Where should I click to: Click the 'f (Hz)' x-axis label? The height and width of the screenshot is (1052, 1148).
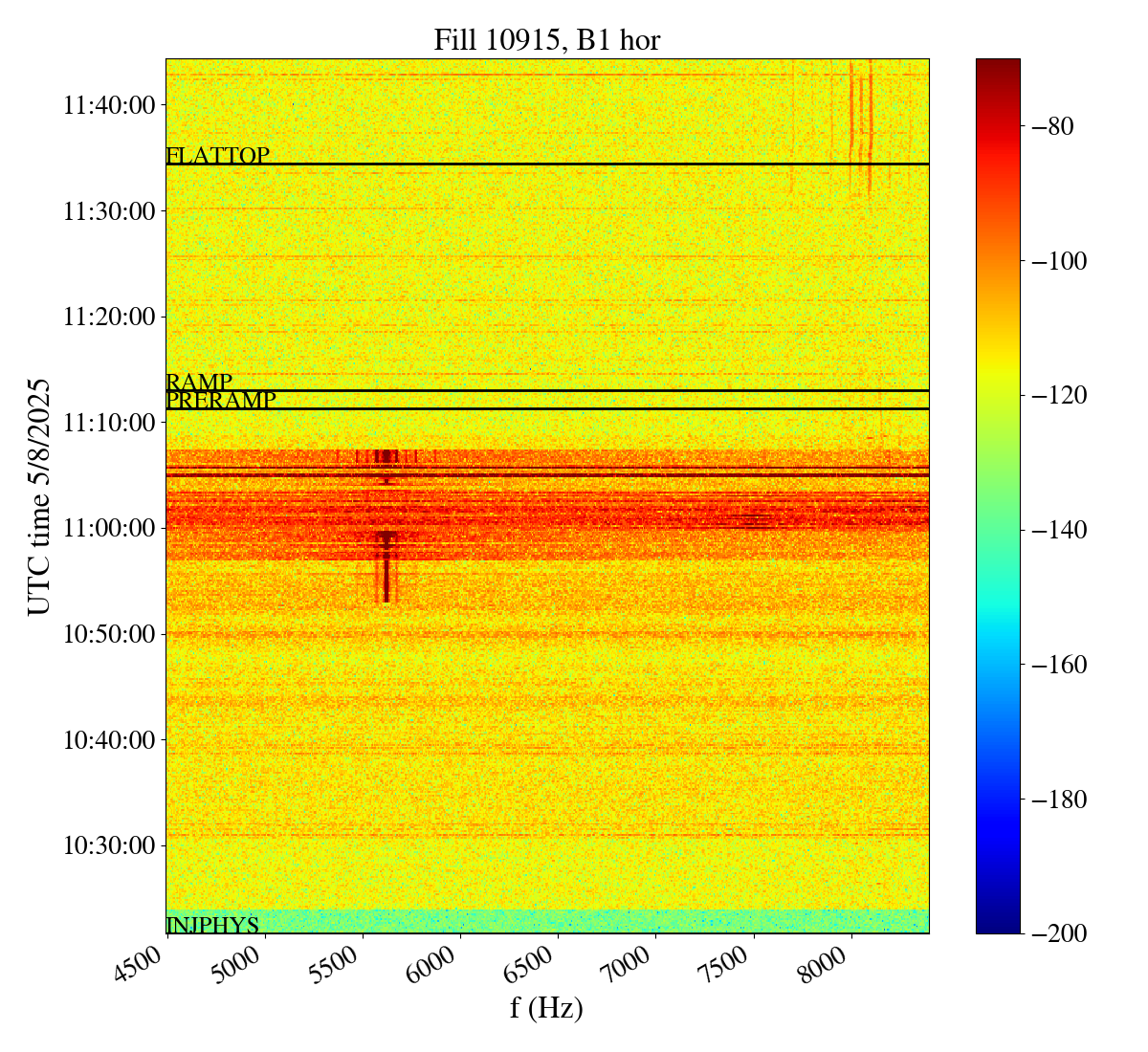(x=546, y=1007)
